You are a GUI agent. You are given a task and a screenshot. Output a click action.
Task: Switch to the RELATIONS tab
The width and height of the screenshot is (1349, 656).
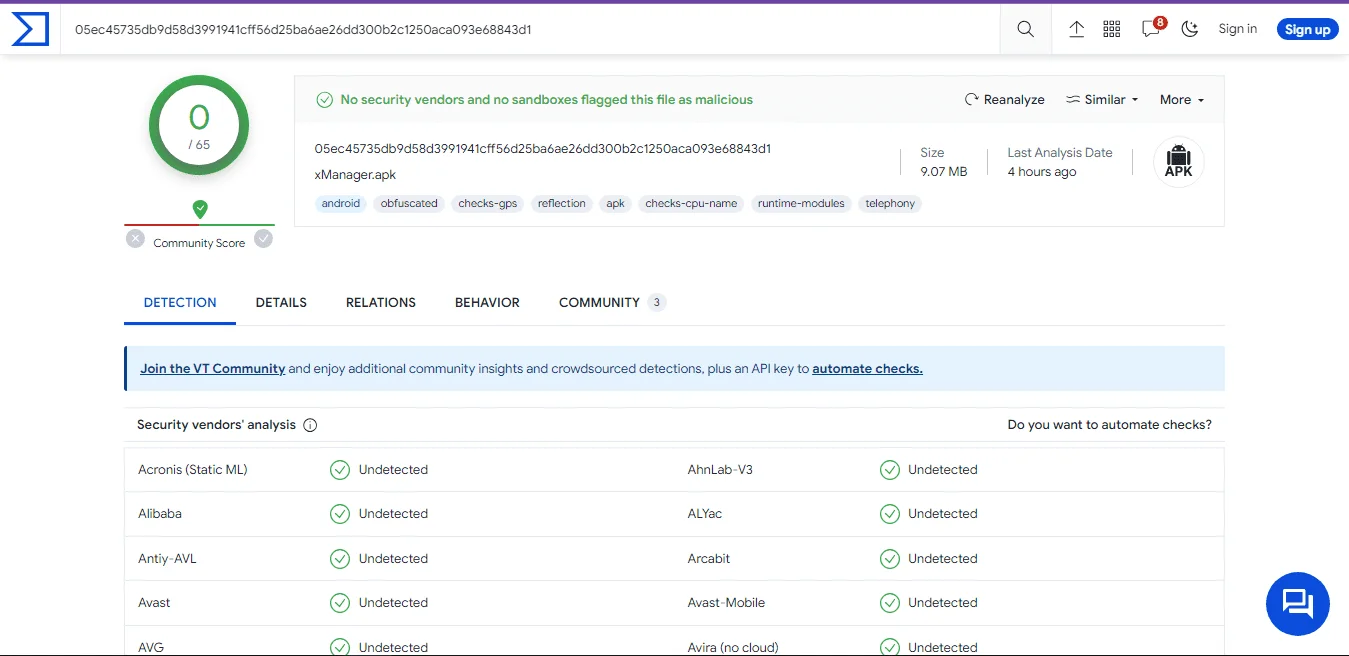coord(381,302)
